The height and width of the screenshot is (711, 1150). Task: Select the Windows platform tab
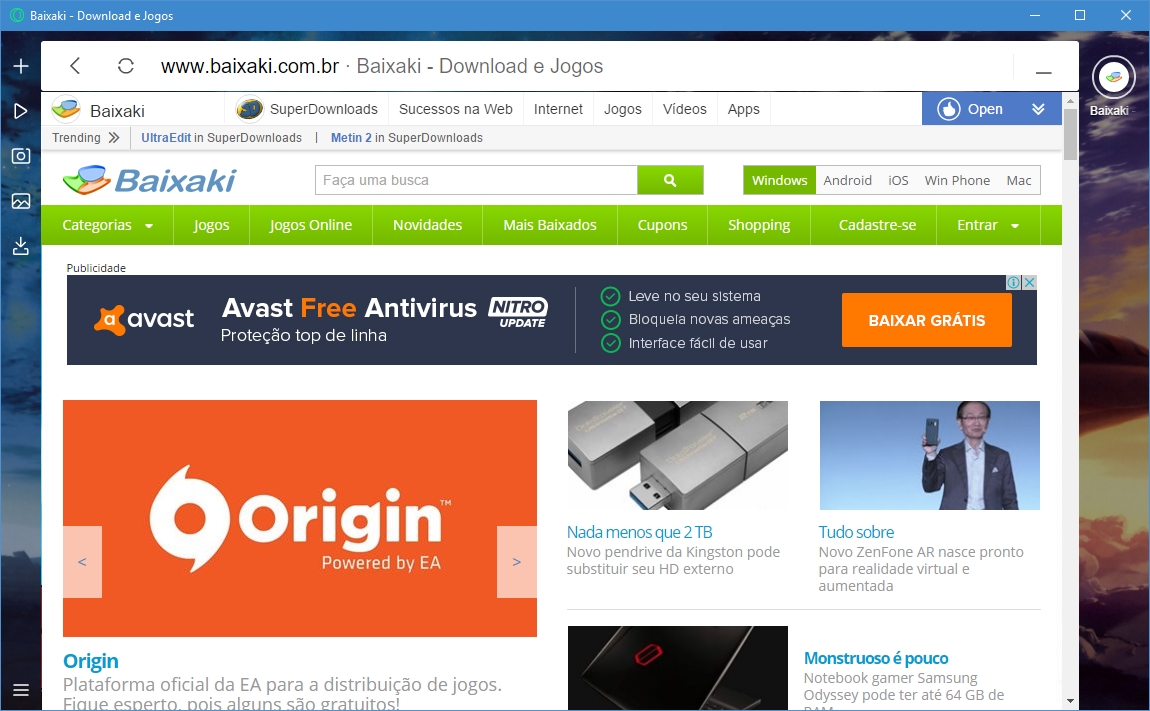tap(779, 180)
